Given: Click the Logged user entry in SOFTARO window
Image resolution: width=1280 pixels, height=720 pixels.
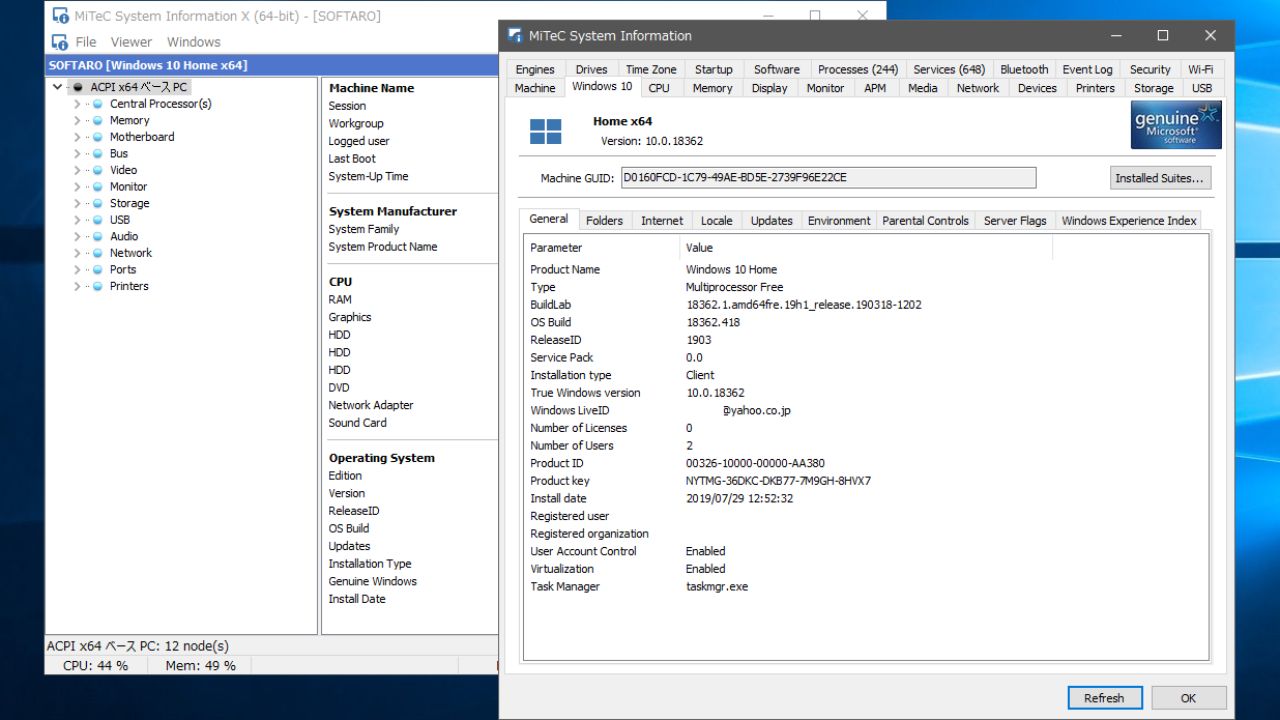Looking at the screenshot, I should pos(359,141).
